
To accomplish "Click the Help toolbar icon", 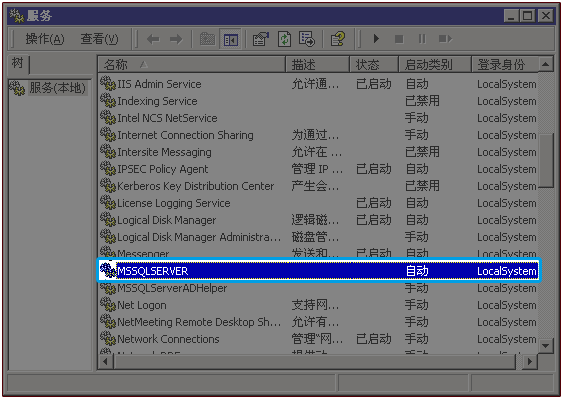I will pyautogui.click(x=338, y=39).
